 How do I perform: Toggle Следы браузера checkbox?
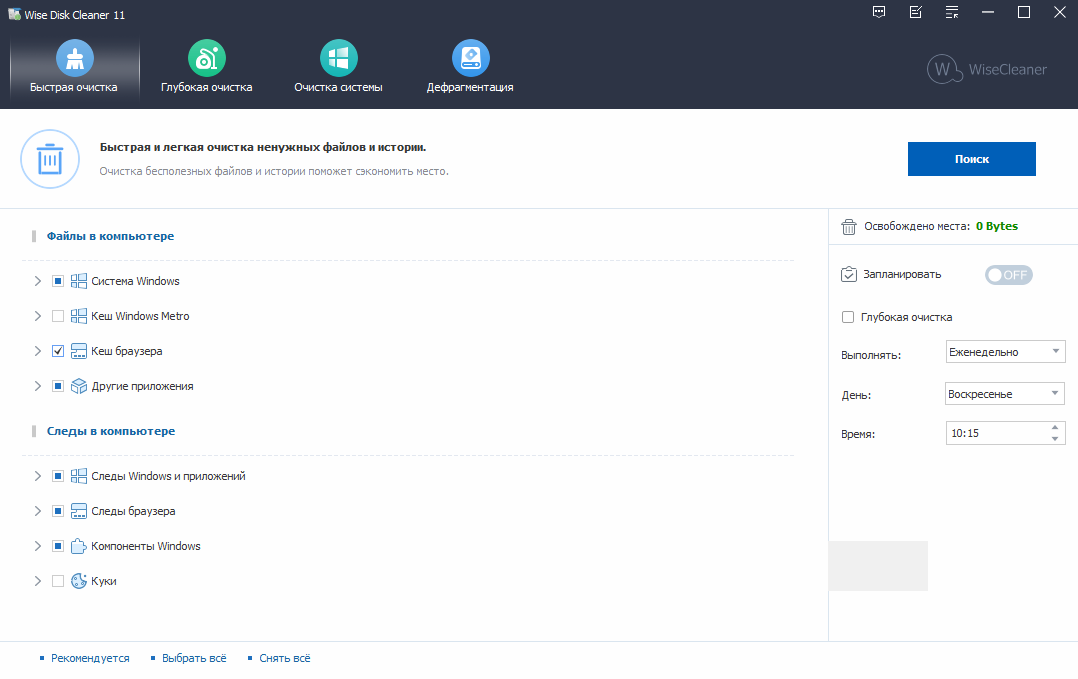pyautogui.click(x=58, y=511)
